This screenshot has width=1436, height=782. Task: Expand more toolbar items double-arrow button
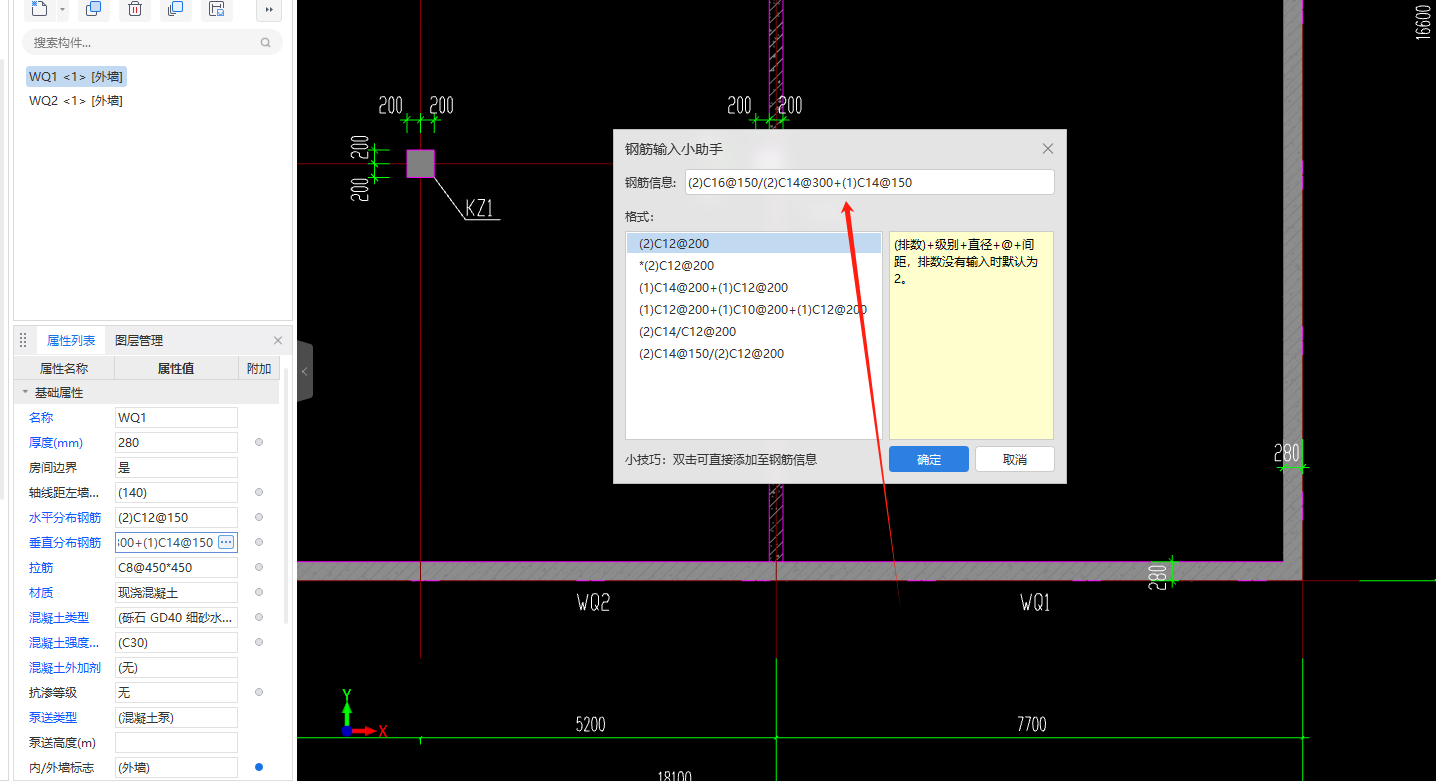[269, 9]
